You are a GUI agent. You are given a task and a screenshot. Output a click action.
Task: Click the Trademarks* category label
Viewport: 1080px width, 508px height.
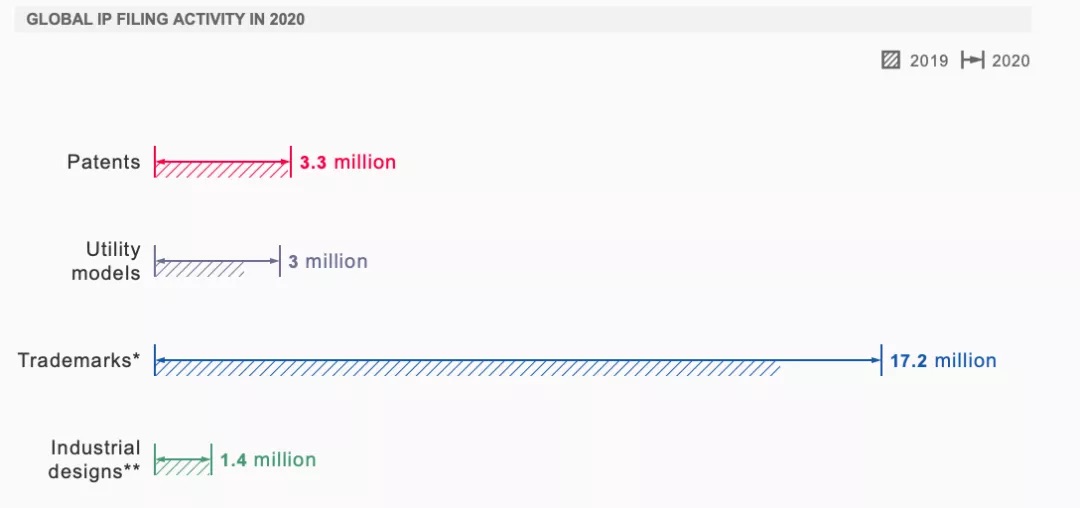(x=79, y=360)
